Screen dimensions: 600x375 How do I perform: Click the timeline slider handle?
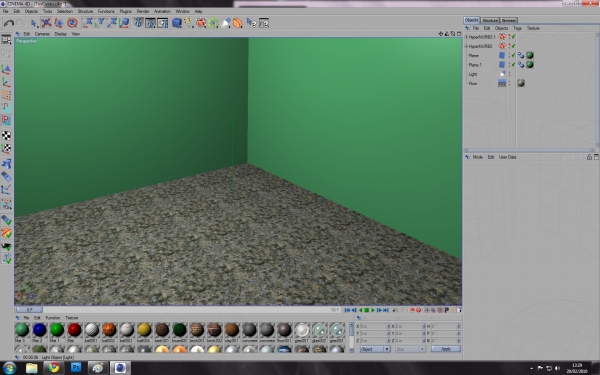[x=29, y=310]
